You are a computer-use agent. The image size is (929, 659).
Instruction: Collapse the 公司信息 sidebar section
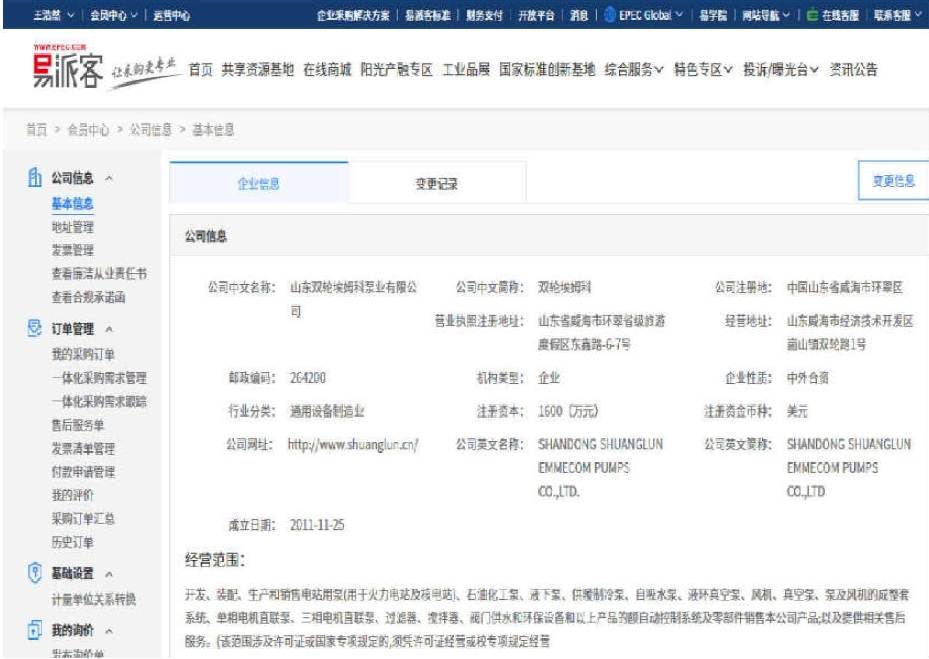(x=109, y=178)
